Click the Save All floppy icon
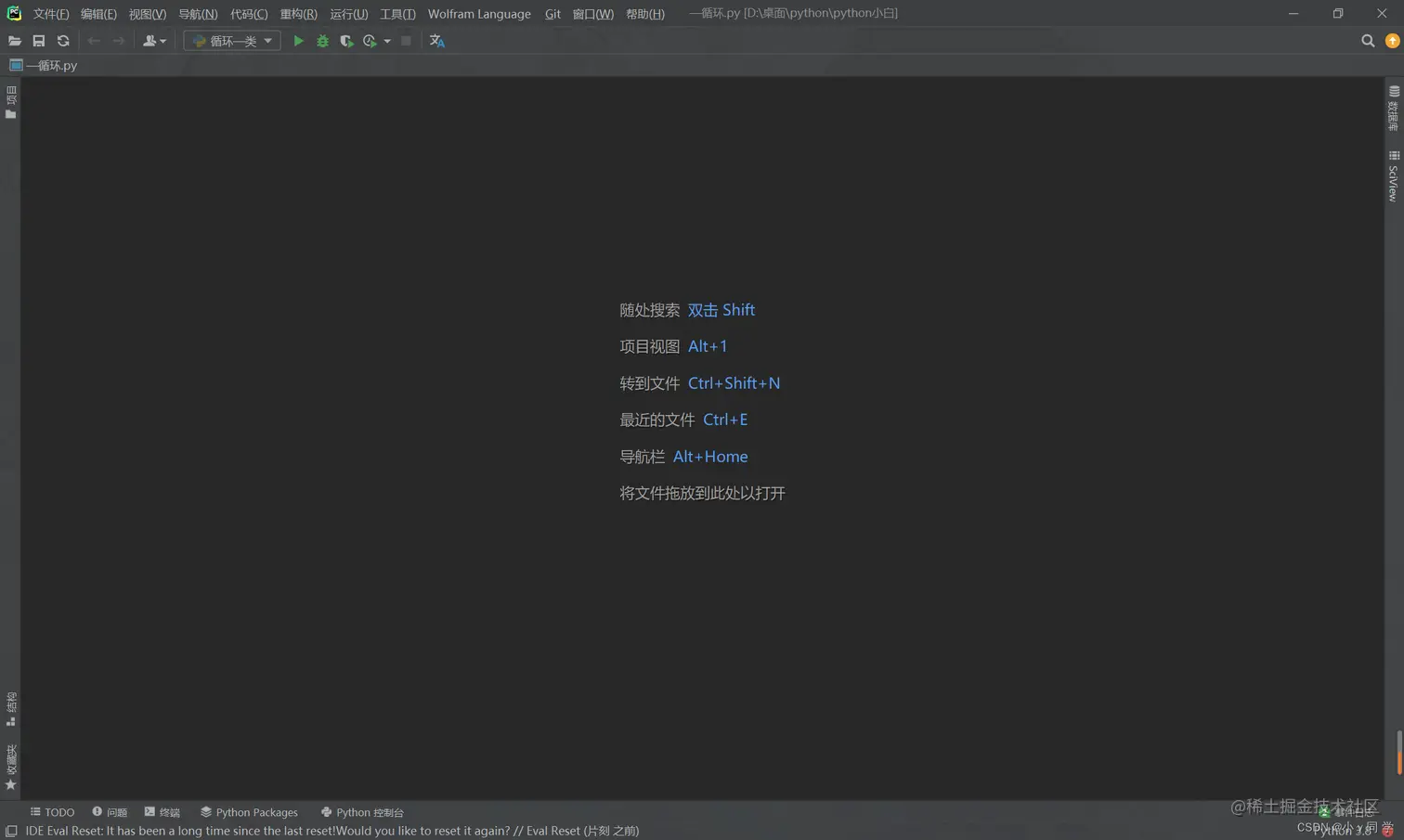The height and width of the screenshot is (840, 1404). 39,41
